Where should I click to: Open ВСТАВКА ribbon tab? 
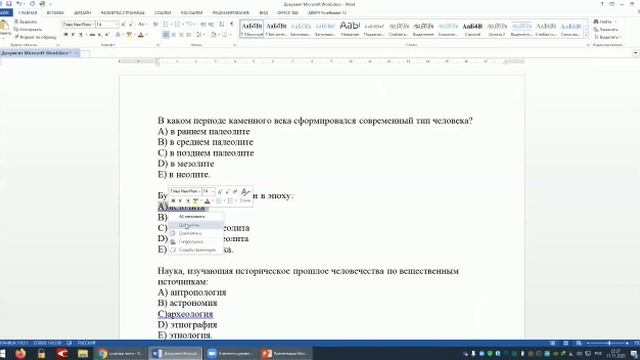[55, 13]
